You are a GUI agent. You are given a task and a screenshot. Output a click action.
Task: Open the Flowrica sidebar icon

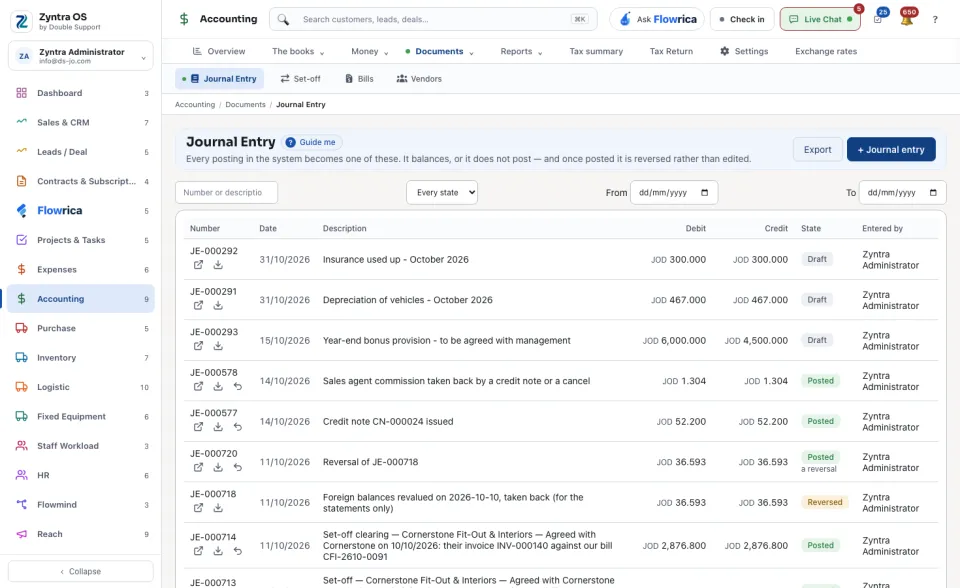coord(21,211)
